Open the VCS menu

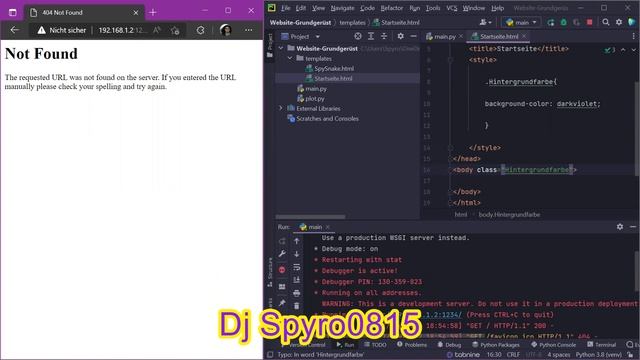coord(451,8)
